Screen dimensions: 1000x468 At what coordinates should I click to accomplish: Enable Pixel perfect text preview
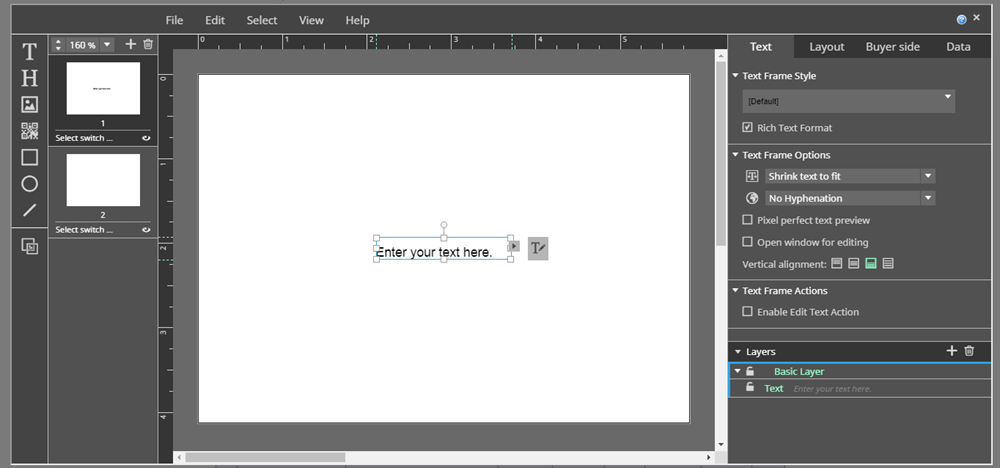[x=747, y=220]
